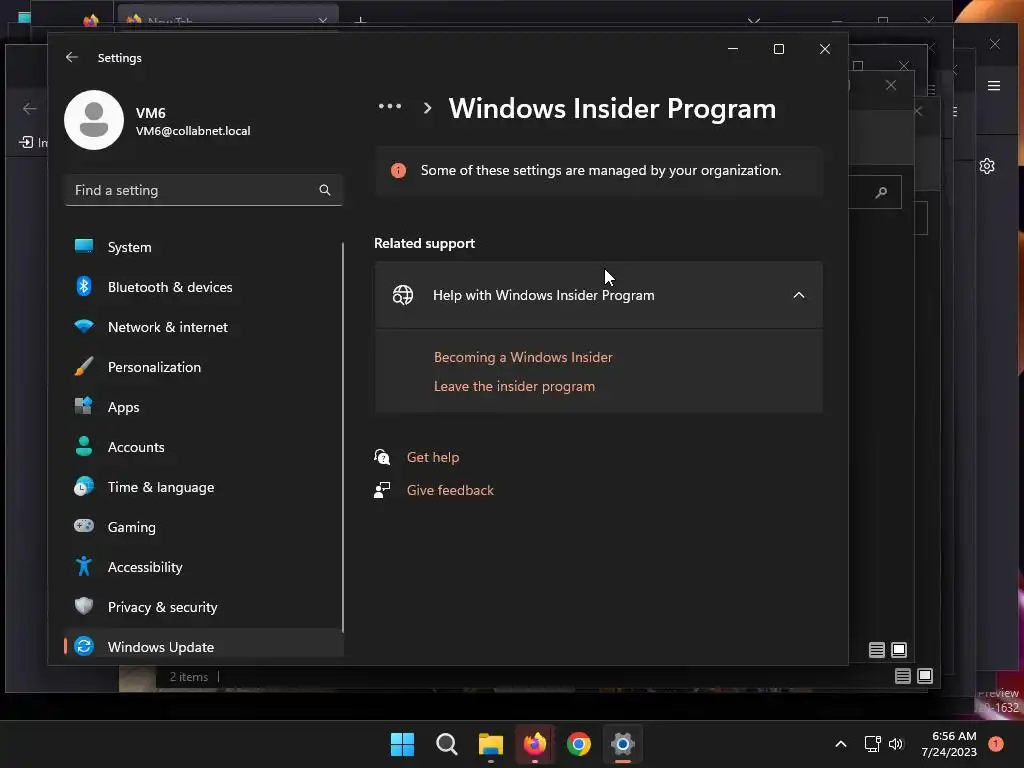1024x768 pixels.
Task: Click the Give feedback person icon
Action: click(x=382, y=490)
